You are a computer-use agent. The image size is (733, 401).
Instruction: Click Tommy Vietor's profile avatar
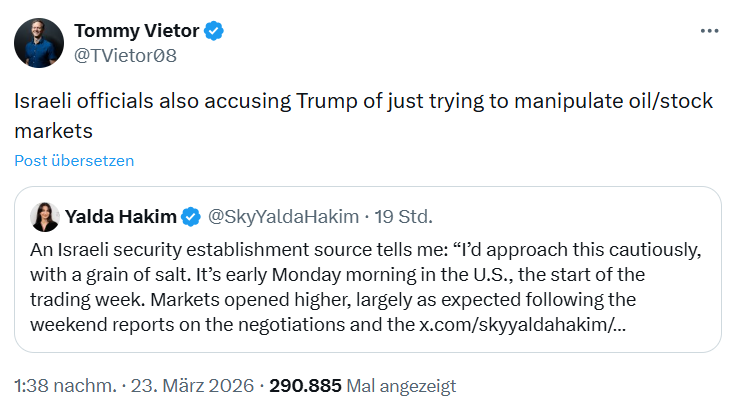tap(39, 43)
